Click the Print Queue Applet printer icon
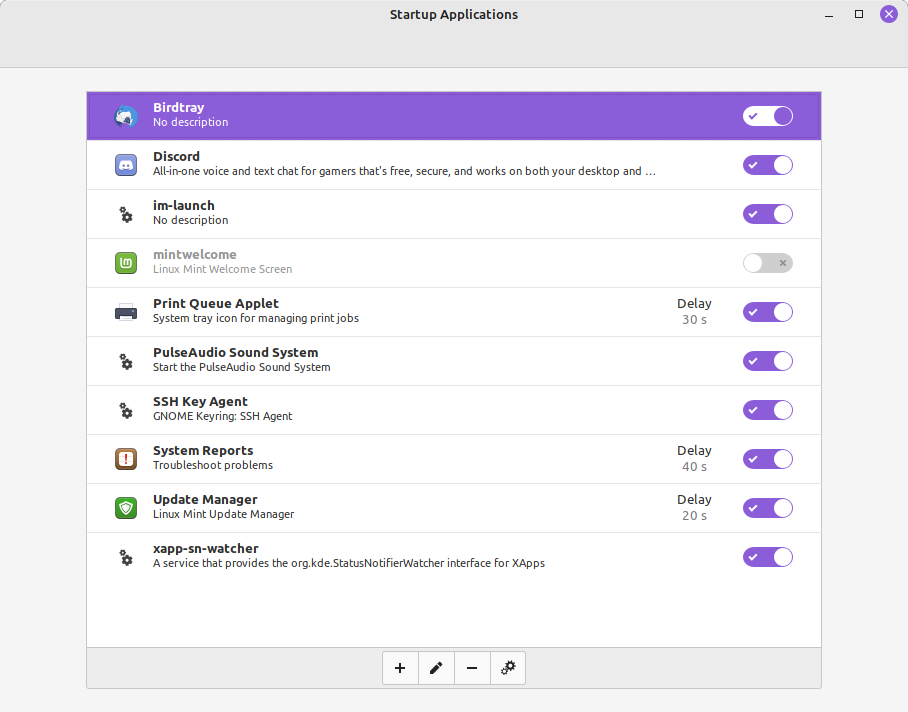 click(x=126, y=312)
